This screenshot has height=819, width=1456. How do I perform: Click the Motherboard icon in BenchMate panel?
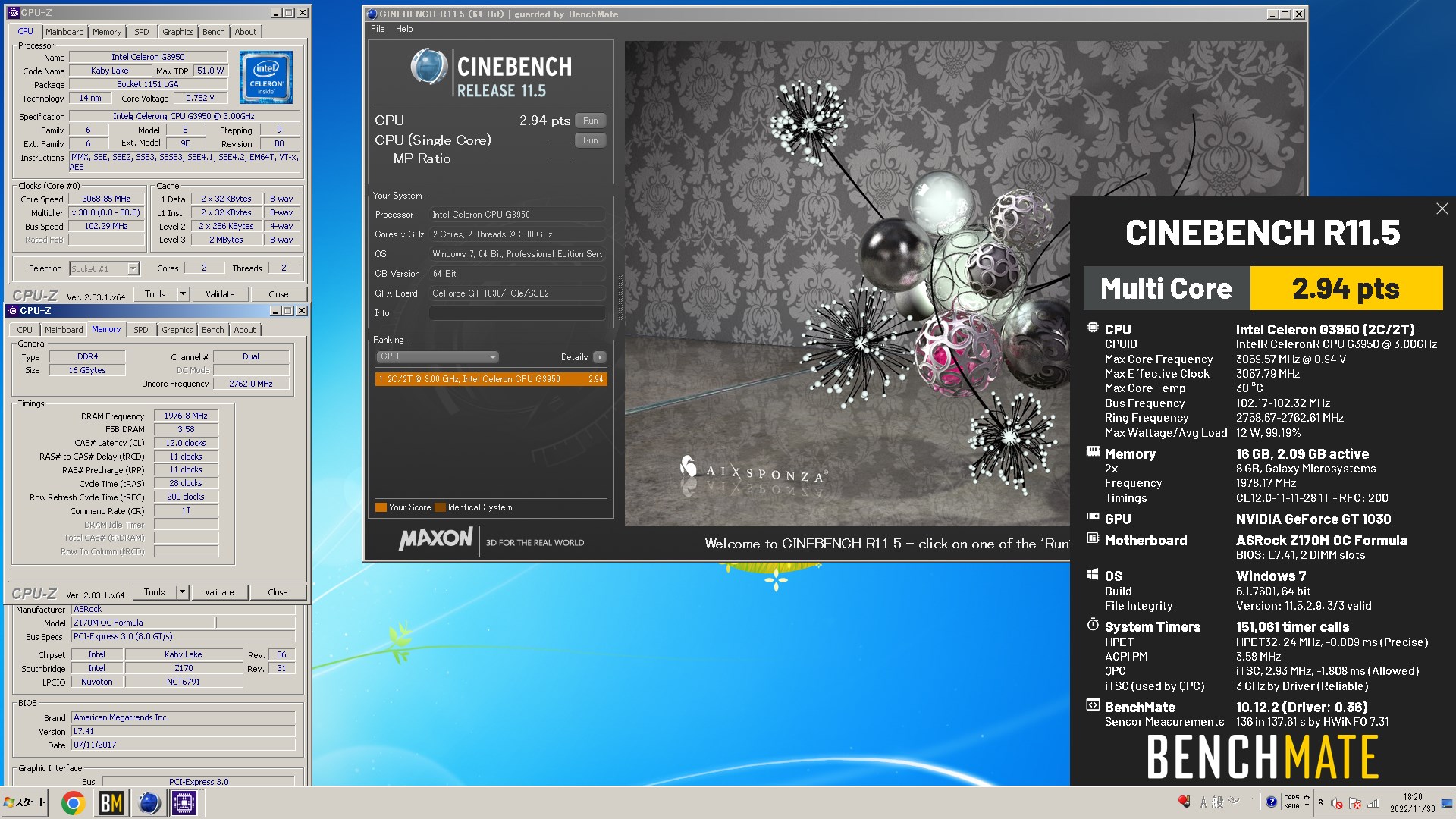pos(1093,538)
